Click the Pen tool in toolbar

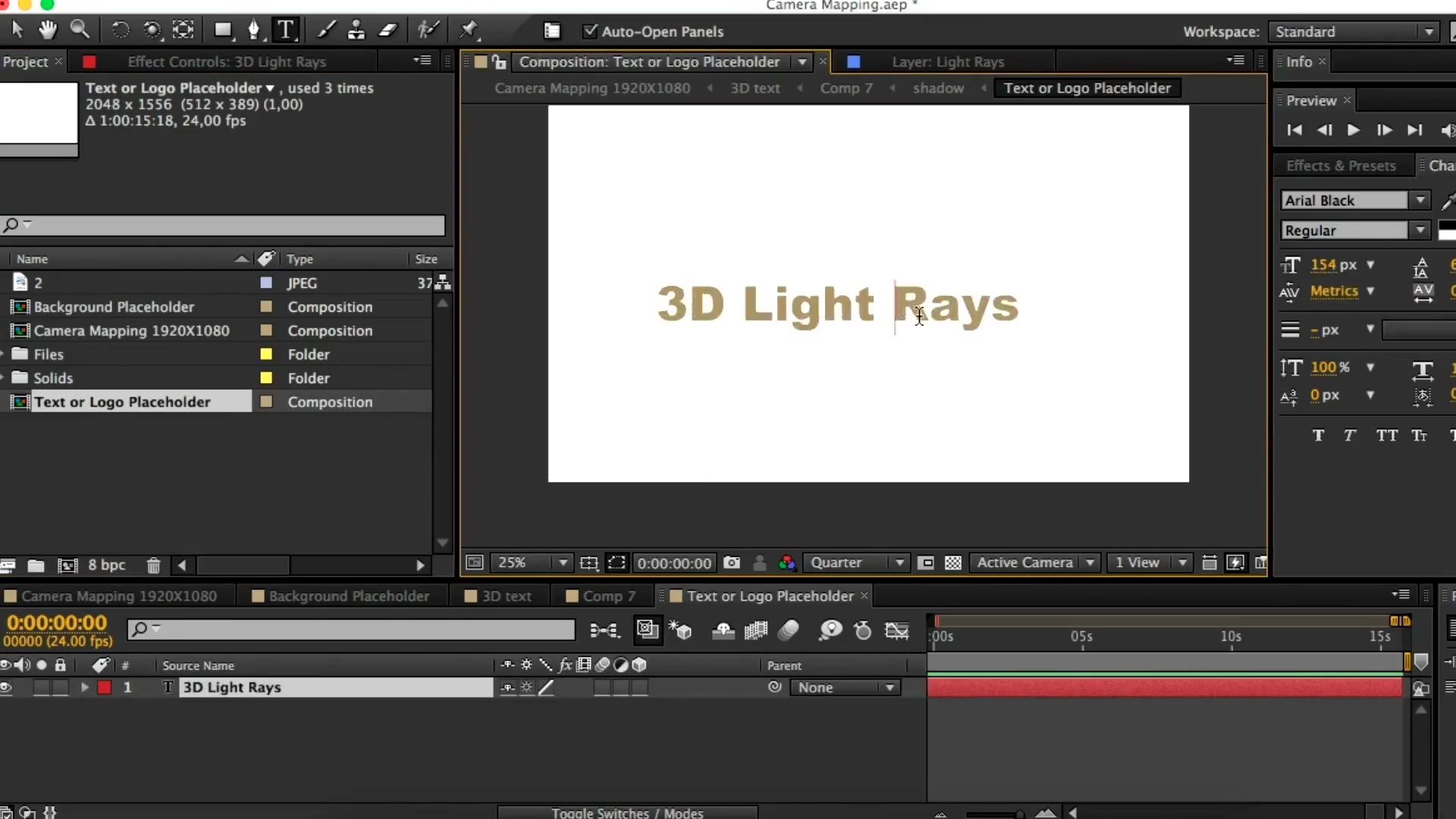pos(253,31)
